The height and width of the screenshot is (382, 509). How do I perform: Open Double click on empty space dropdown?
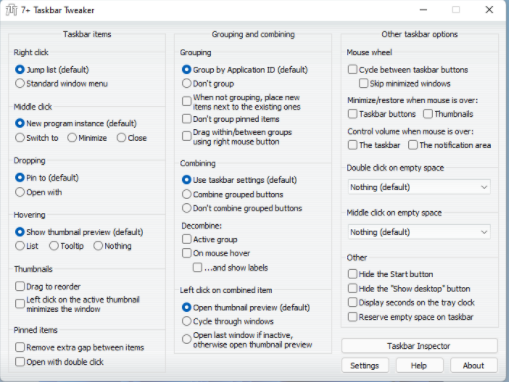419,187
